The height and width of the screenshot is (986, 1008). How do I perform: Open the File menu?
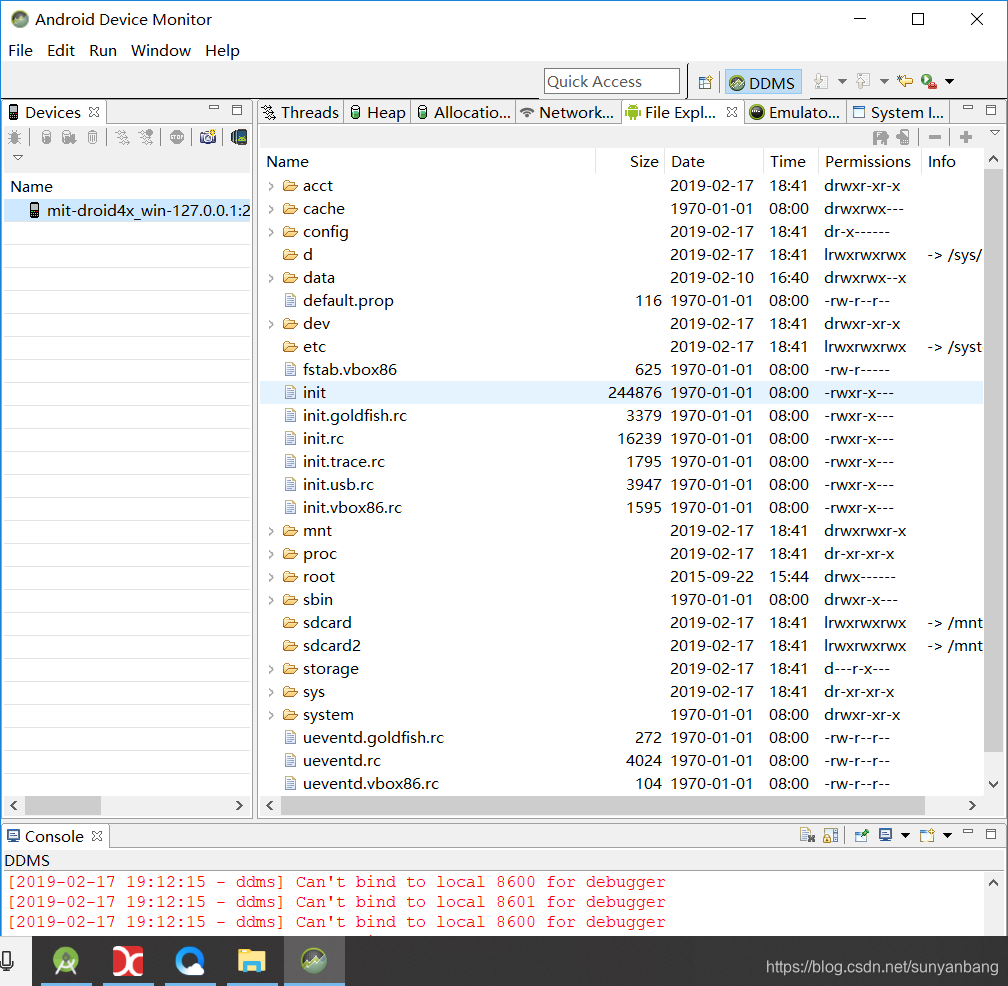(20, 51)
